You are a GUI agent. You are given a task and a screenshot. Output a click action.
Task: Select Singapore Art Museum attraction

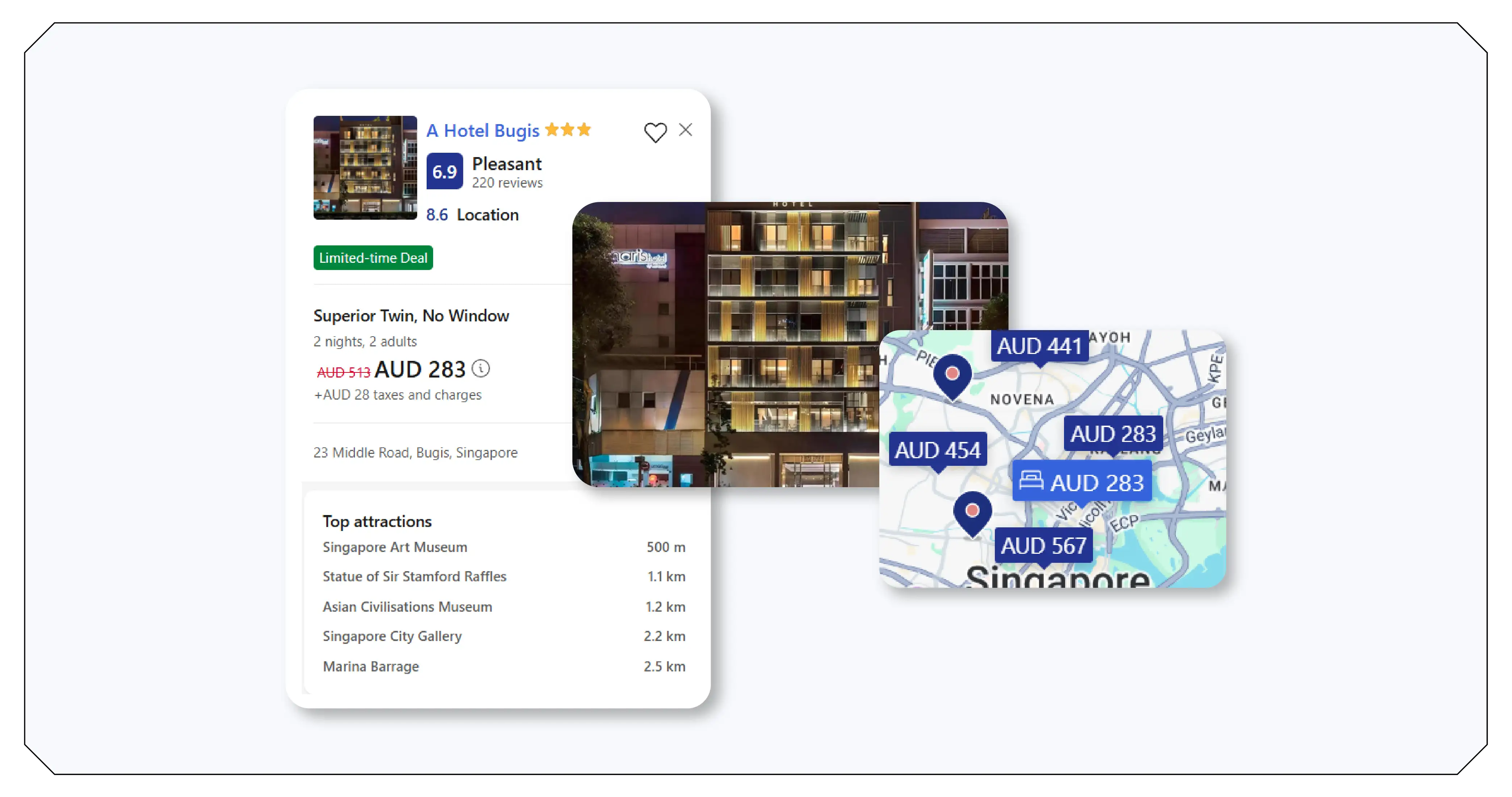click(395, 547)
